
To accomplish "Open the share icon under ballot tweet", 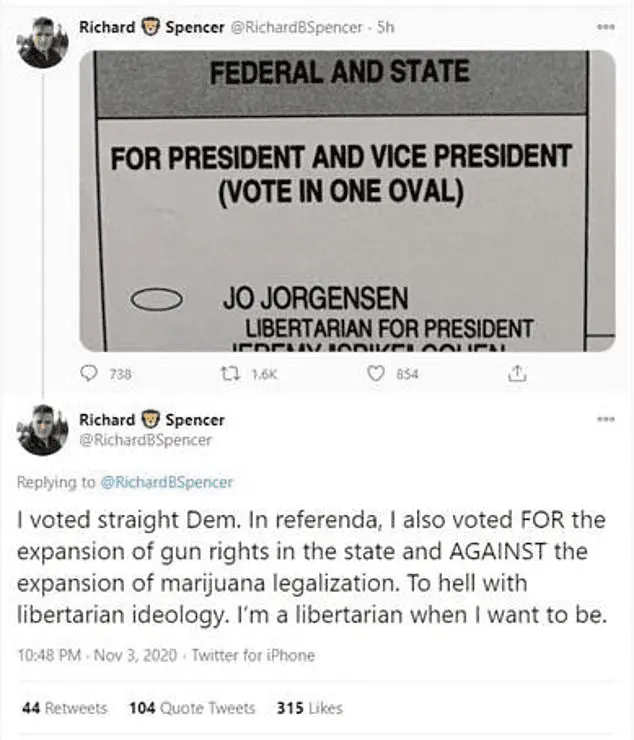I will coord(517,373).
